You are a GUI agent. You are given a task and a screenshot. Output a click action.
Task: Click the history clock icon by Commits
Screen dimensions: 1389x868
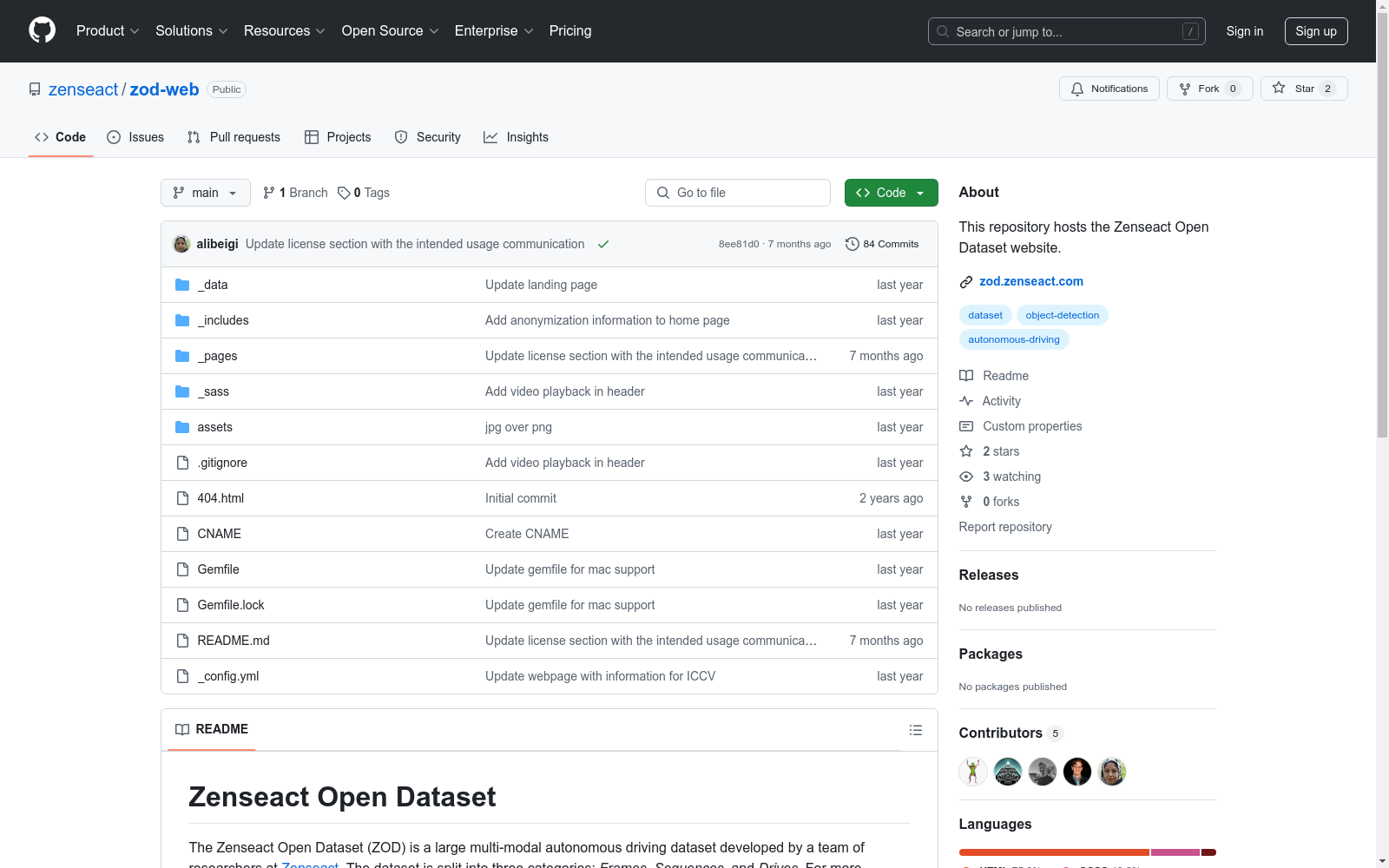[852, 244]
